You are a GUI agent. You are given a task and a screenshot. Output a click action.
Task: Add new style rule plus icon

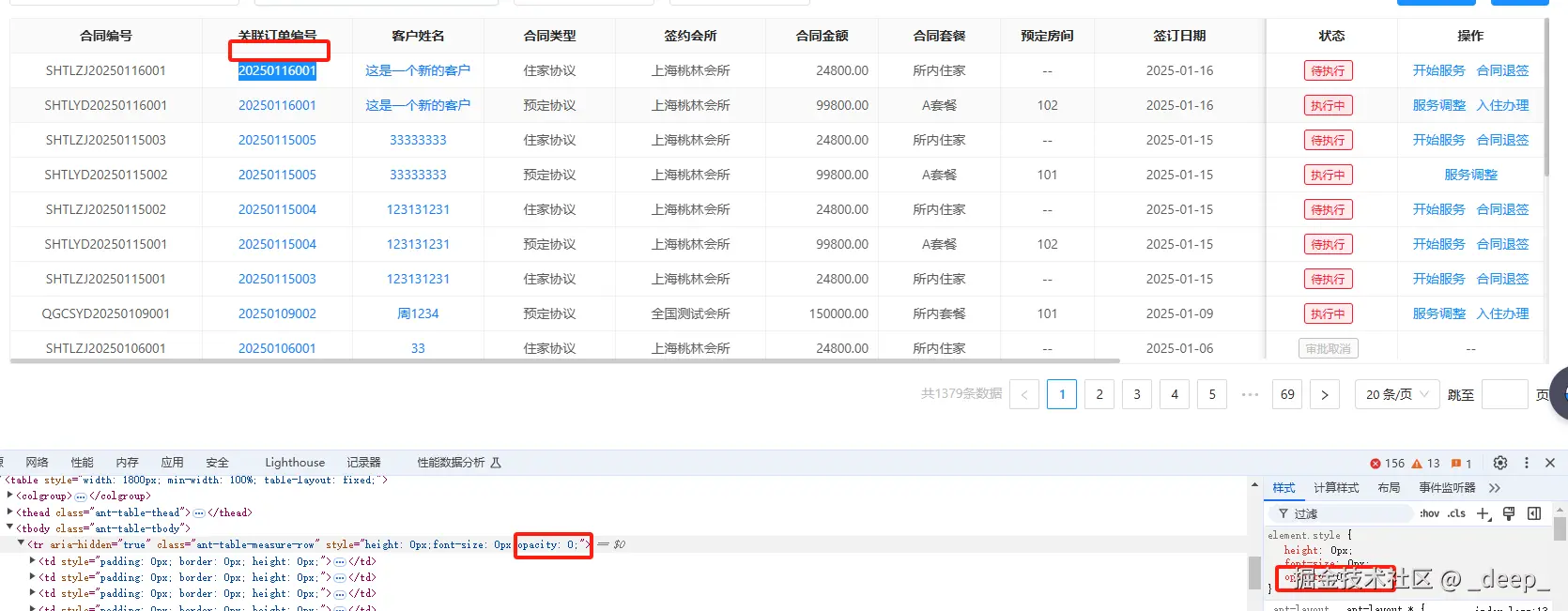[1483, 513]
